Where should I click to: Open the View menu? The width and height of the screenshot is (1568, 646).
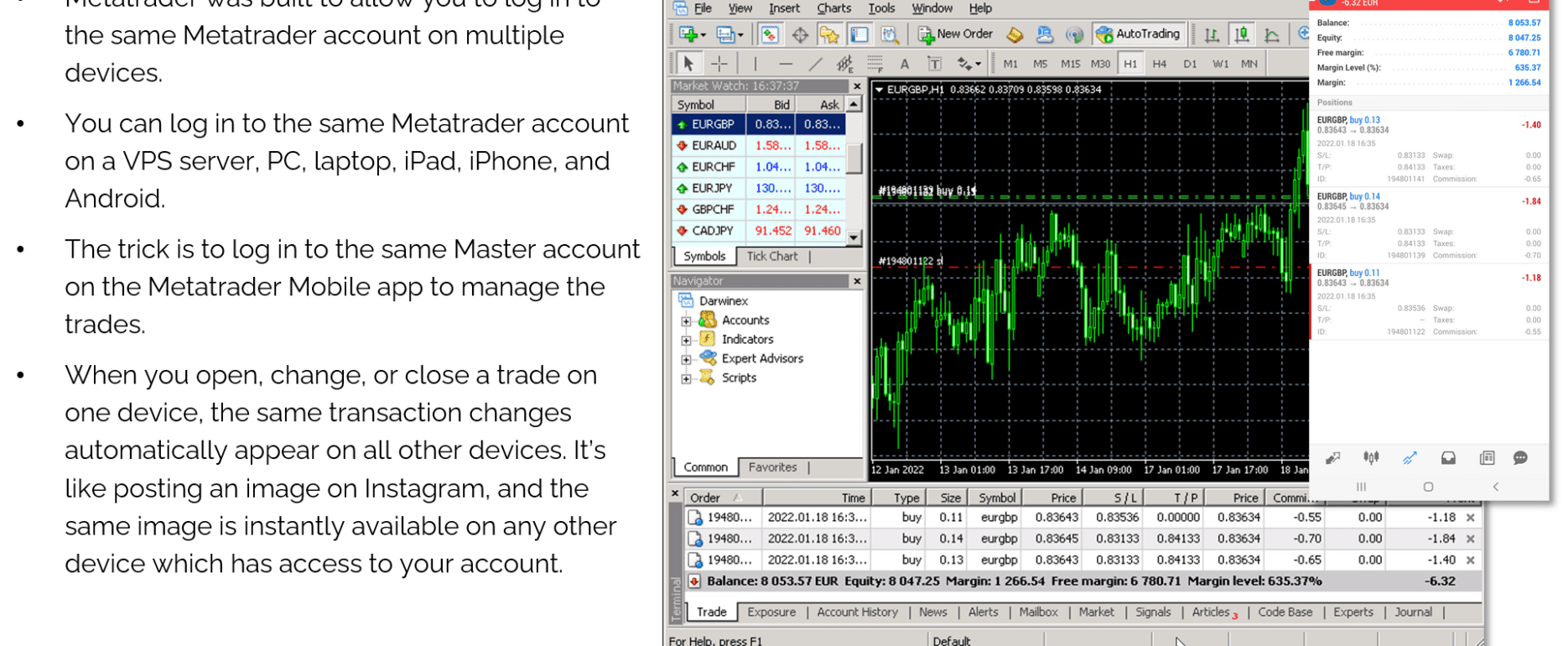[740, 8]
